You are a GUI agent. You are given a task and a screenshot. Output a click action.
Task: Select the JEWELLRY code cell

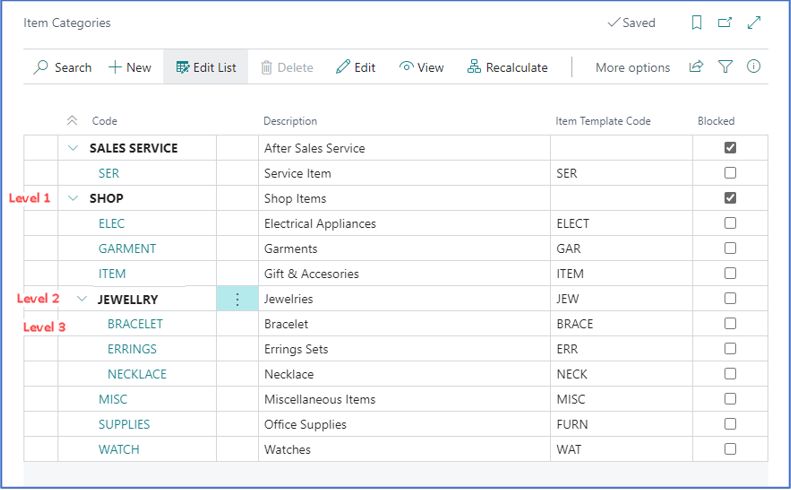point(128,299)
